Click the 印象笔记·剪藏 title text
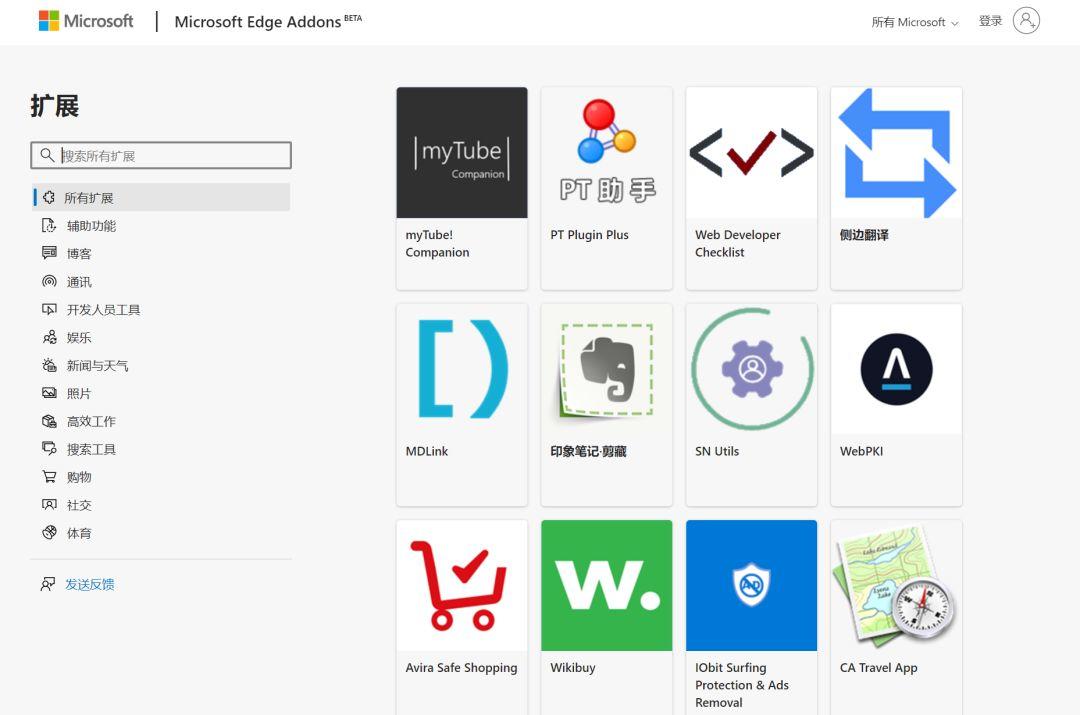1080x715 pixels. 588,451
